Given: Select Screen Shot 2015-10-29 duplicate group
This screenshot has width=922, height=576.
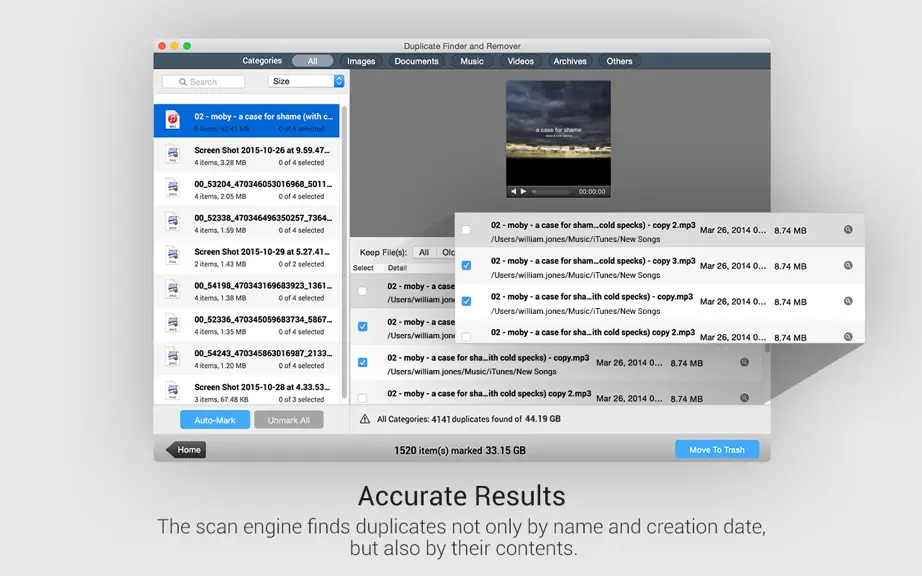Looking at the screenshot, I should coord(246,257).
